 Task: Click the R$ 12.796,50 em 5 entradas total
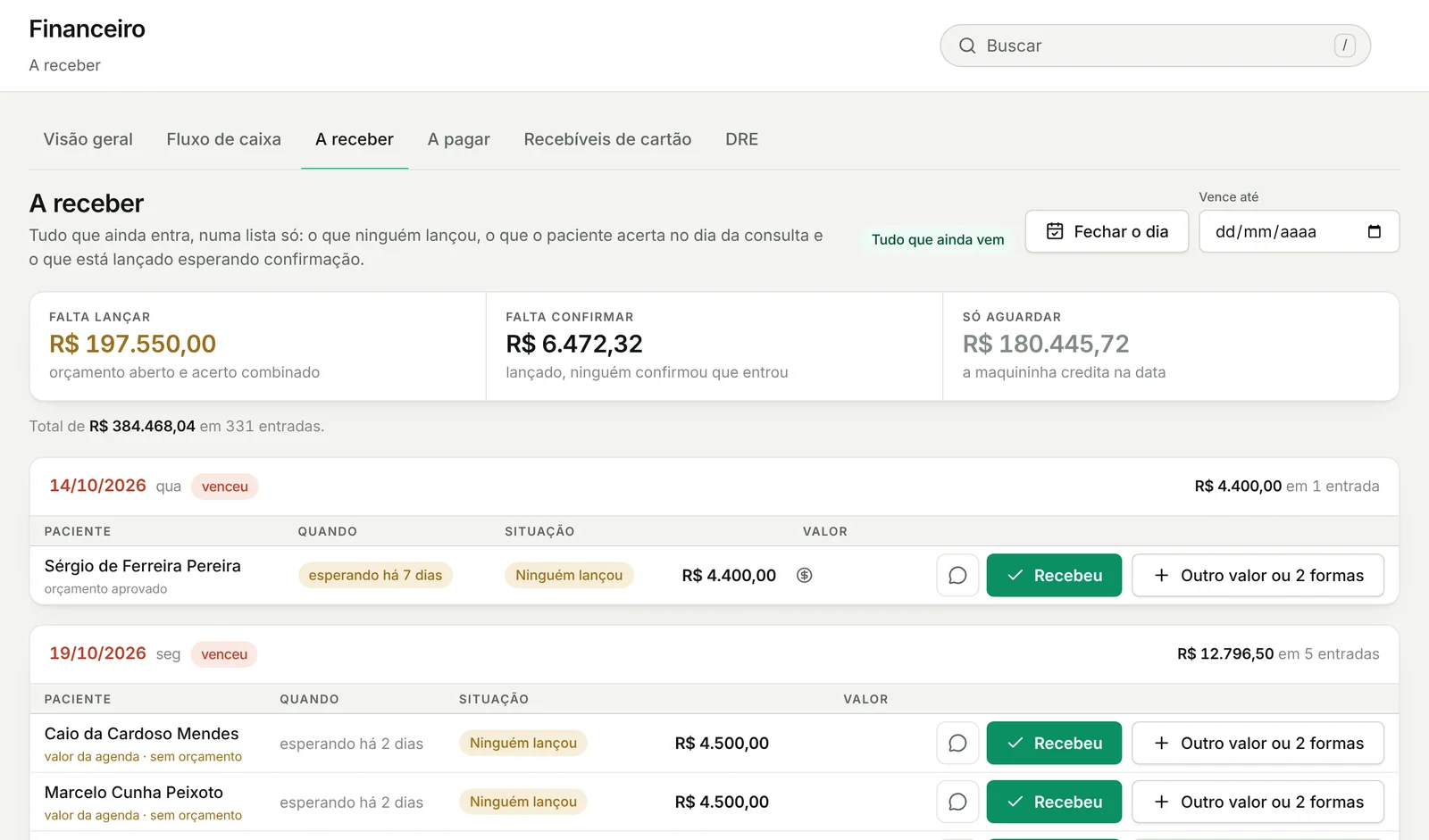pos(1278,654)
